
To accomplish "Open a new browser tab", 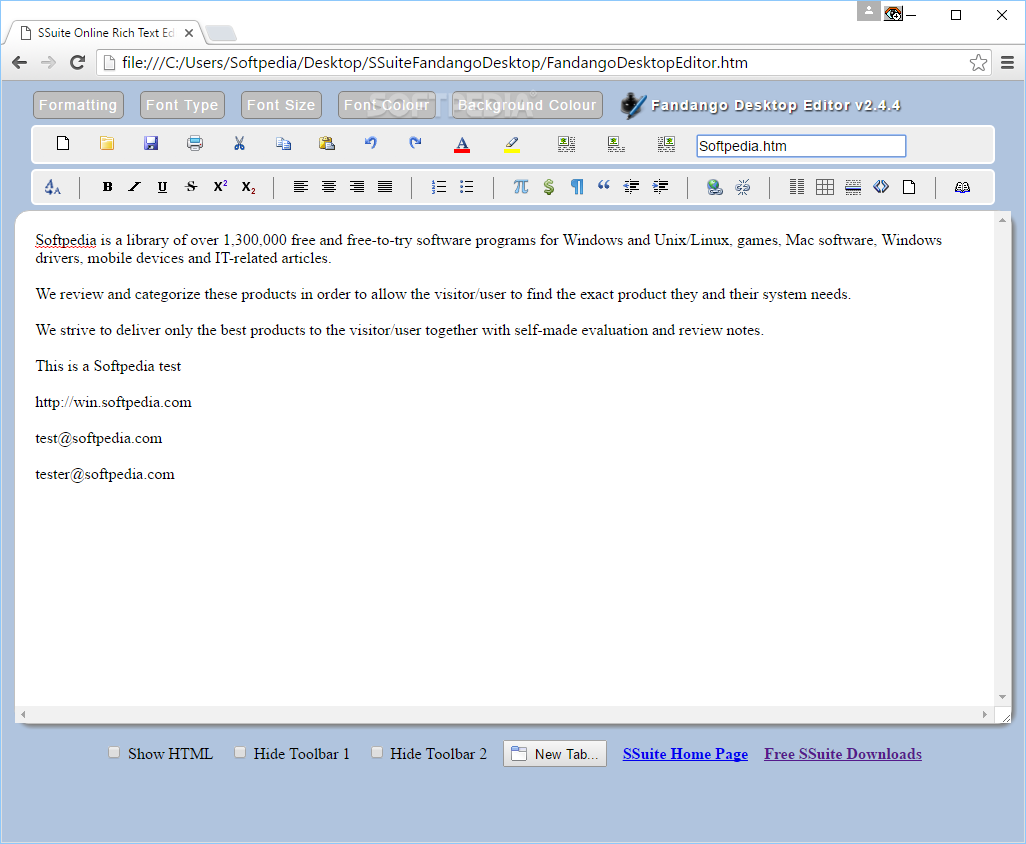I will [x=221, y=33].
